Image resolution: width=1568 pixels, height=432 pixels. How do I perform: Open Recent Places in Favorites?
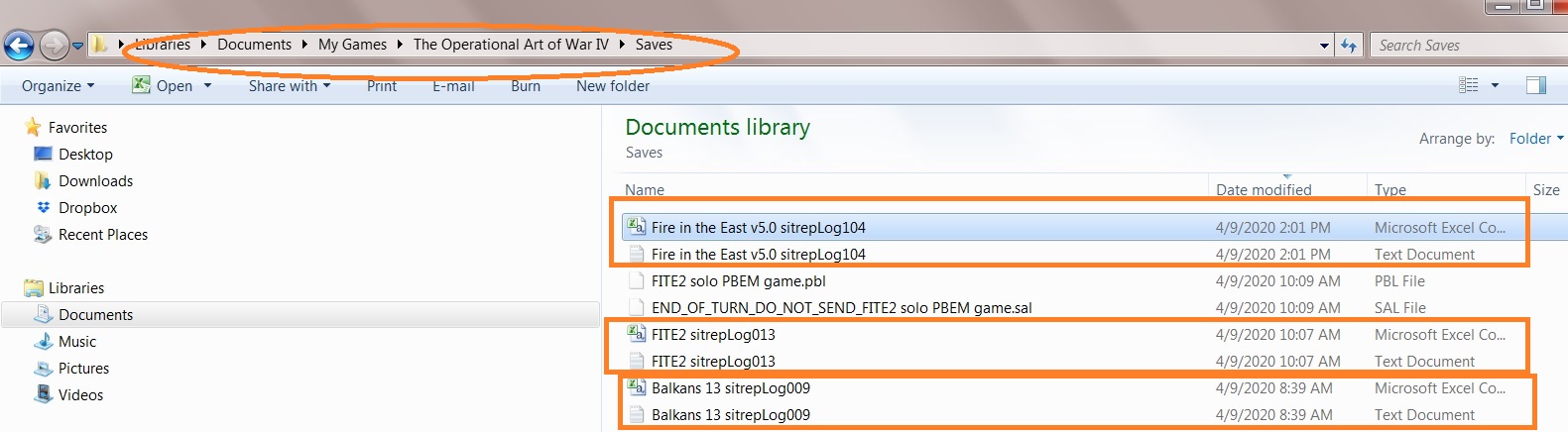[103, 235]
